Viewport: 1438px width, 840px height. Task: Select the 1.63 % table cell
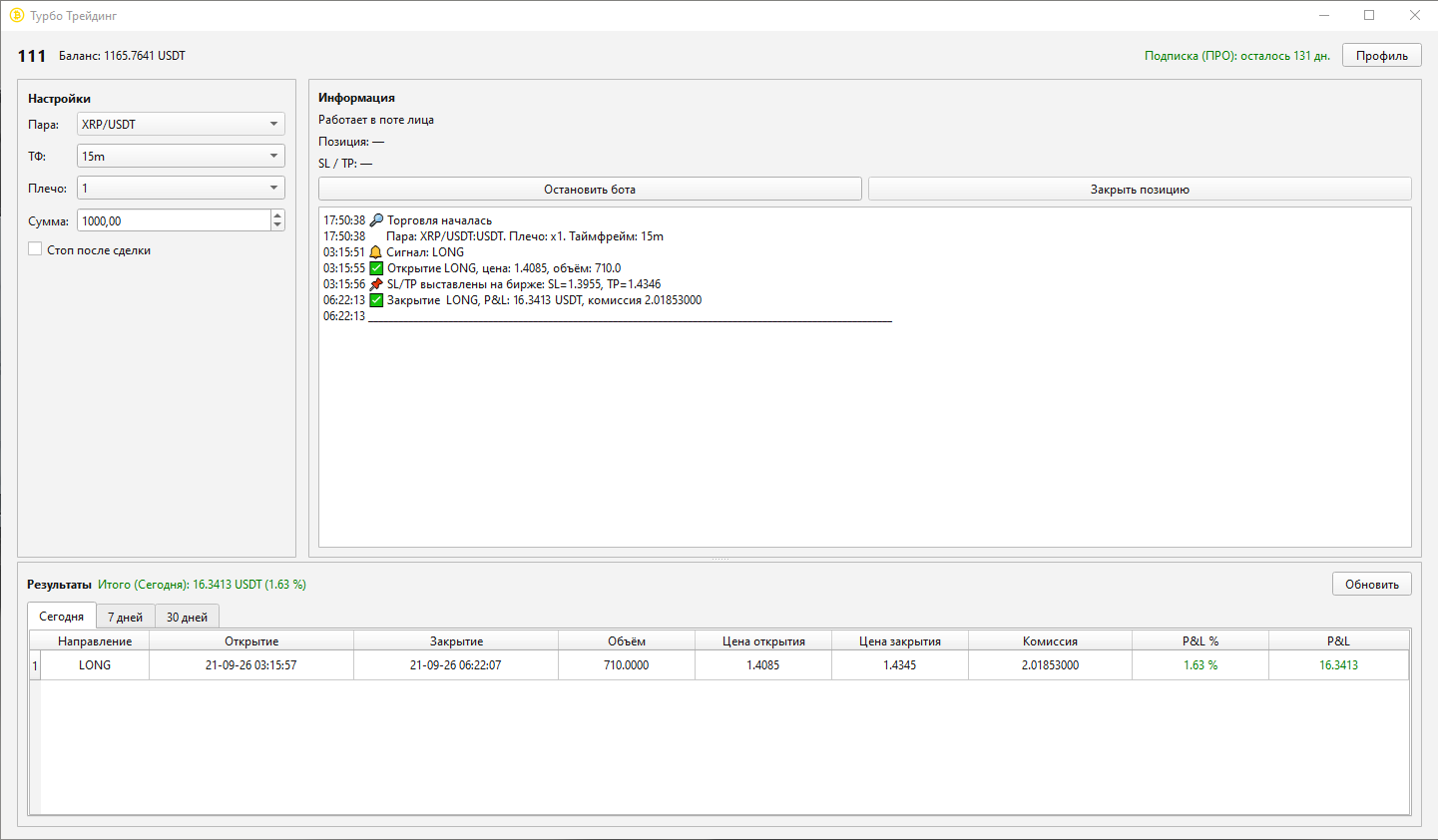point(1200,665)
